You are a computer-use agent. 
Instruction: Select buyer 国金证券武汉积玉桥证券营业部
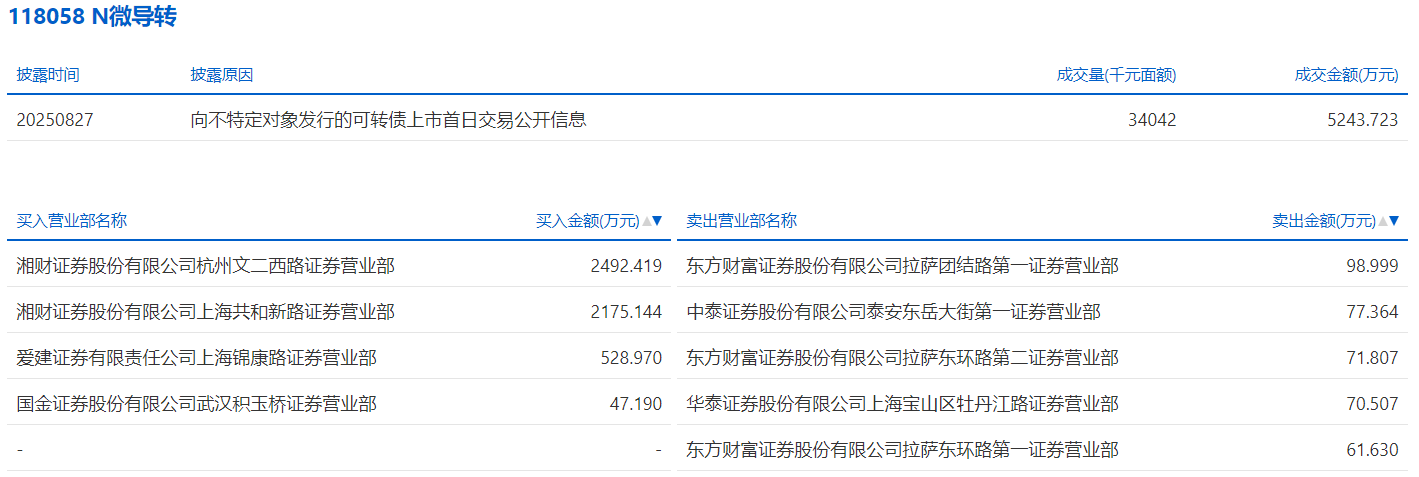(197, 404)
